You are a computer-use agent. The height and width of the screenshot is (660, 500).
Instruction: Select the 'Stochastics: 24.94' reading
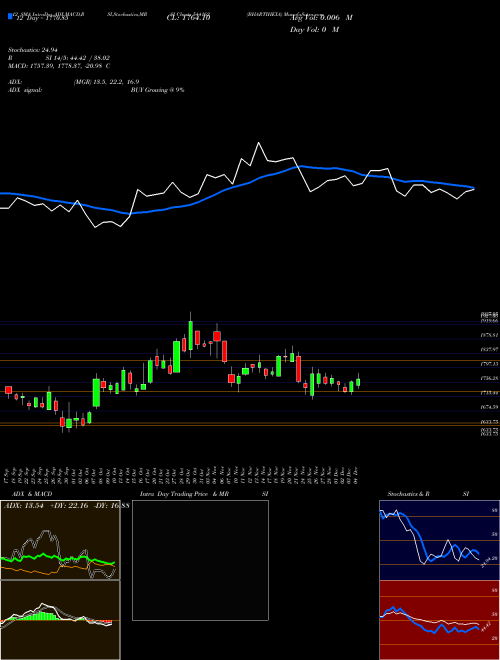point(31,50)
